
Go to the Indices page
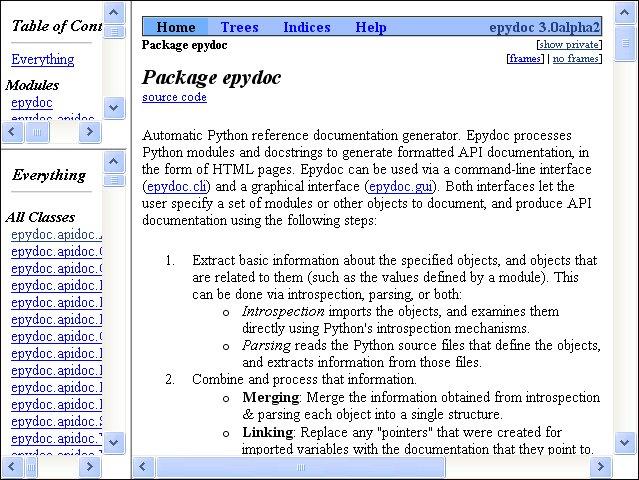click(x=307, y=27)
